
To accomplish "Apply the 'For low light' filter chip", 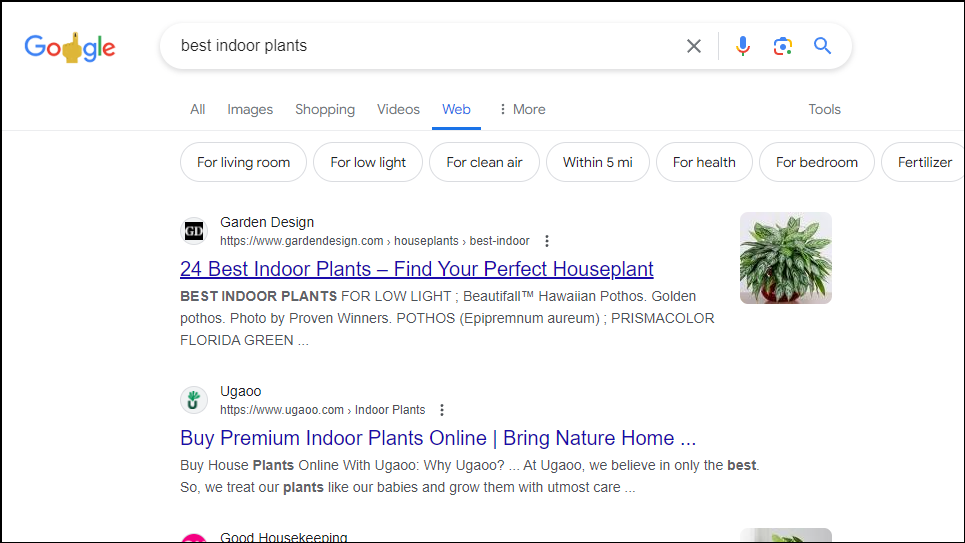I will pyautogui.click(x=368, y=163).
